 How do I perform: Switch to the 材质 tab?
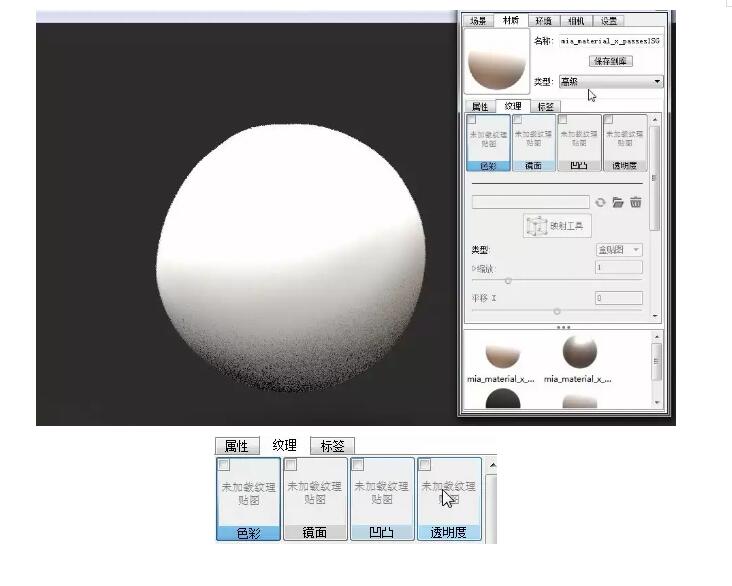click(x=511, y=21)
